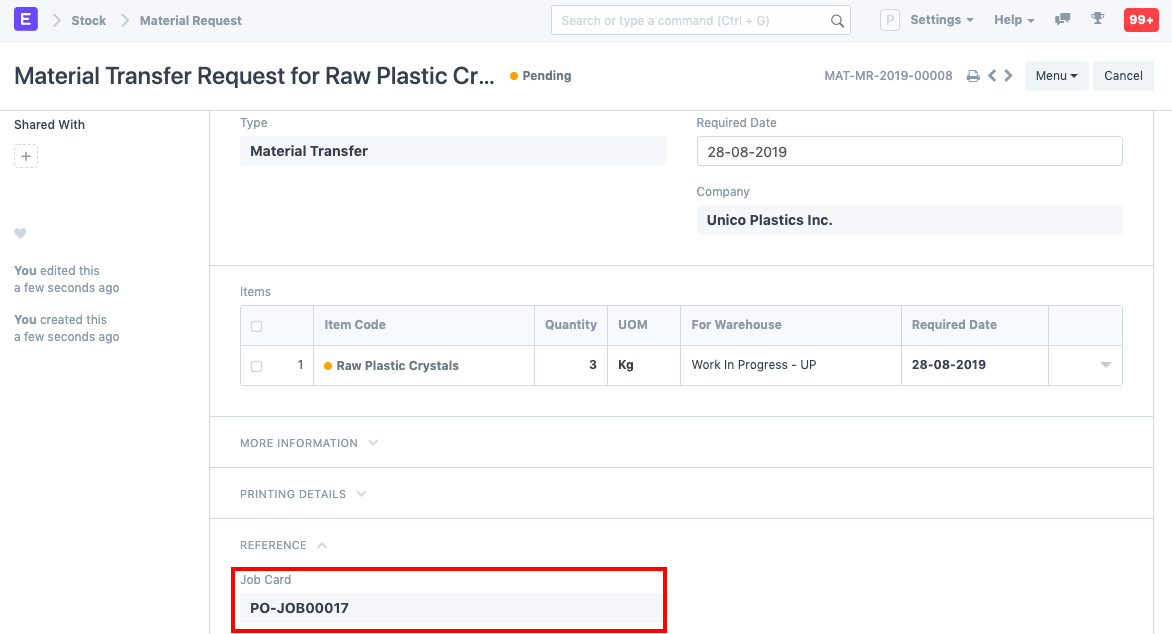Add a user under Shared With

pyautogui.click(x=26, y=156)
